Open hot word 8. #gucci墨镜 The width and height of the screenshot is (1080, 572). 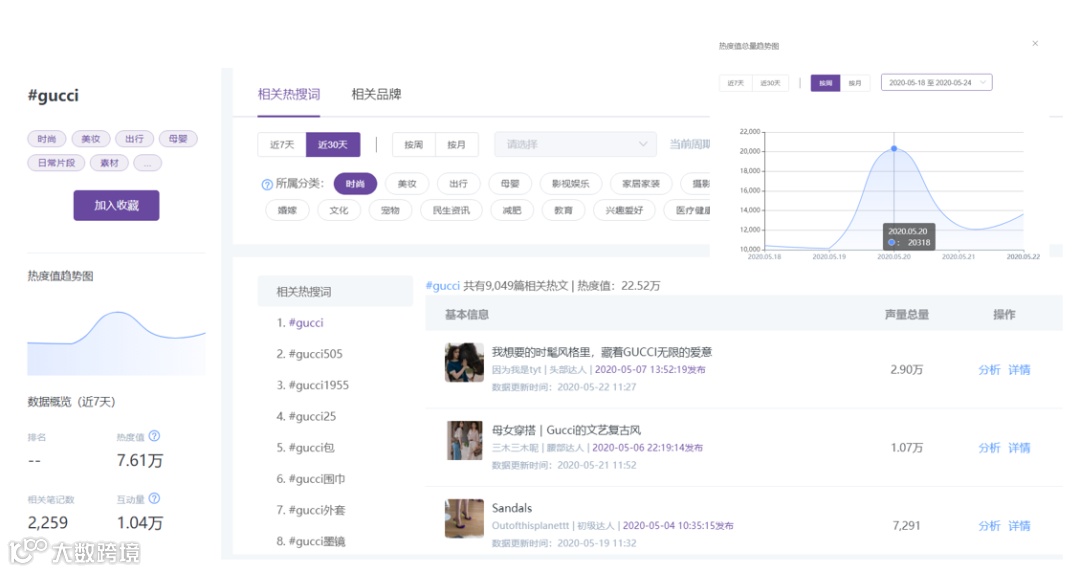pyautogui.click(x=311, y=541)
